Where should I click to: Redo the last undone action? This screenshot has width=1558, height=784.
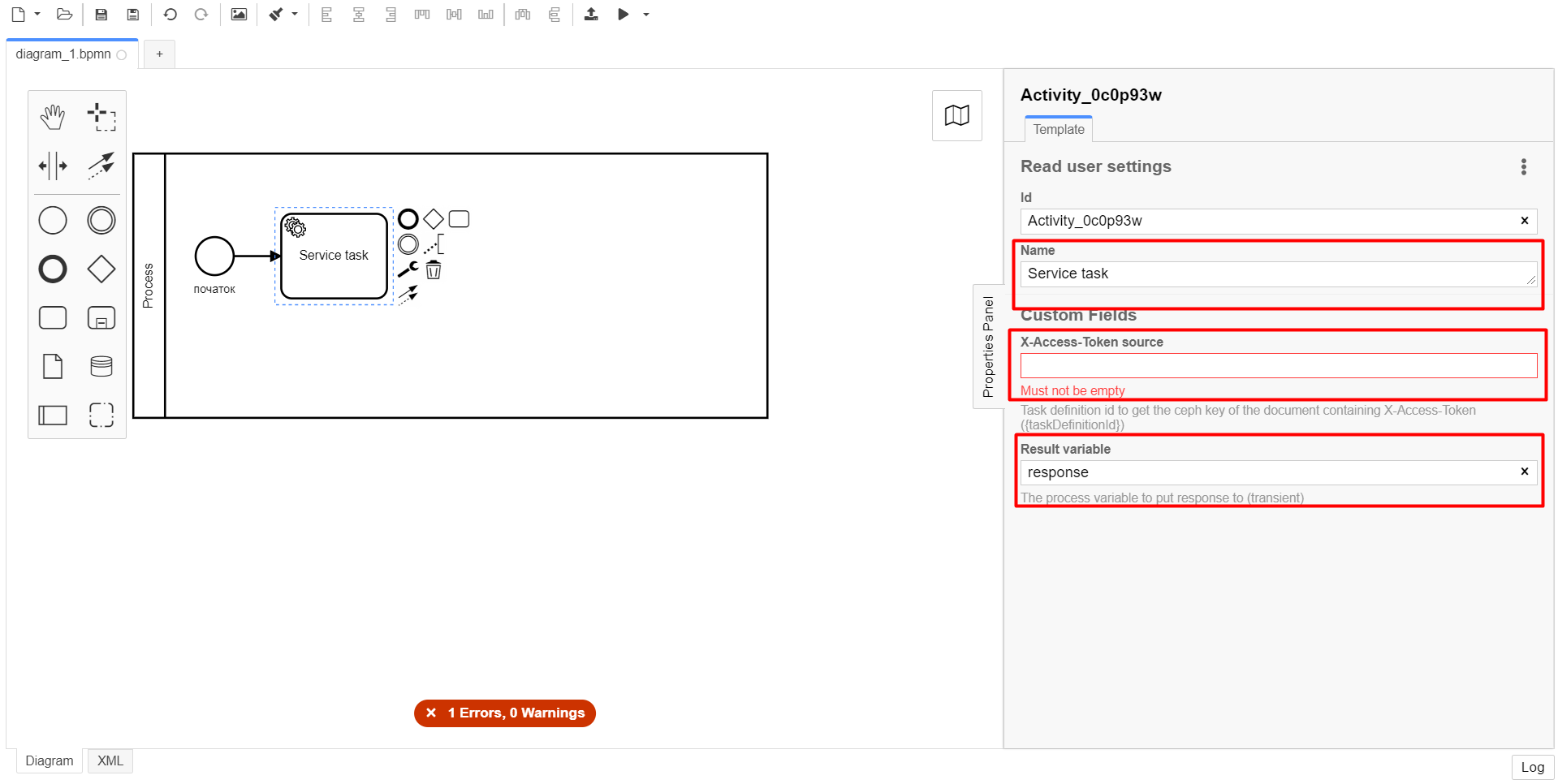(x=201, y=15)
